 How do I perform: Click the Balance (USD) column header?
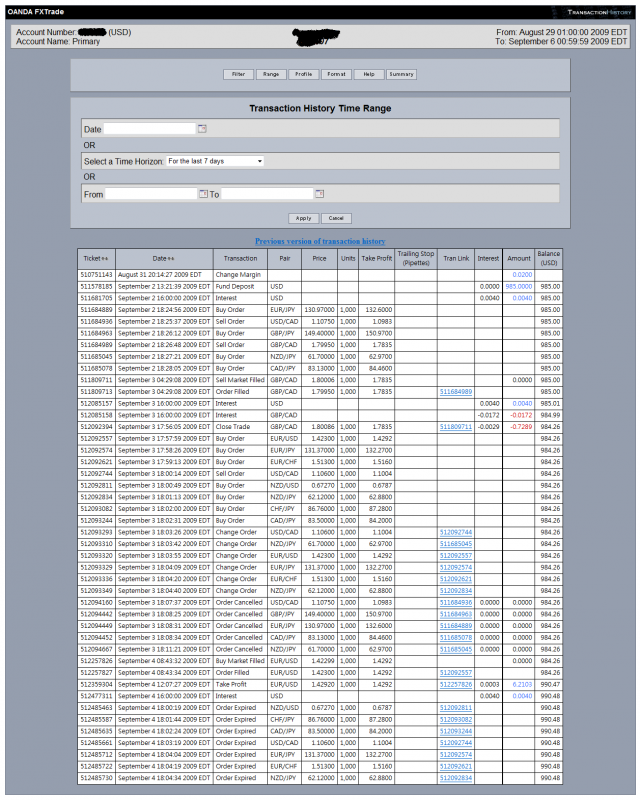(x=549, y=258)
